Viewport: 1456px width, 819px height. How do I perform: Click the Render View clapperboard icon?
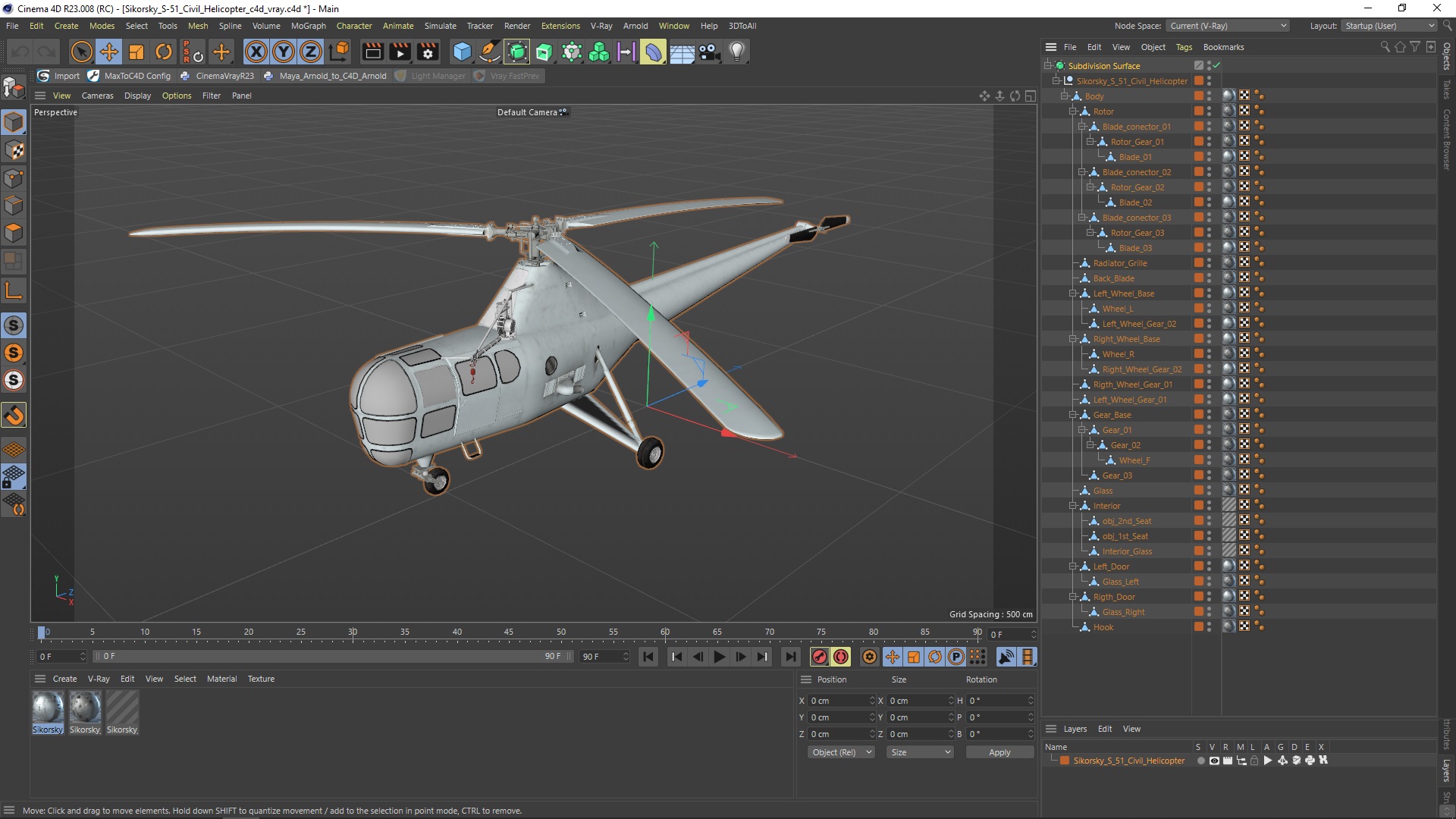(372, 52)
